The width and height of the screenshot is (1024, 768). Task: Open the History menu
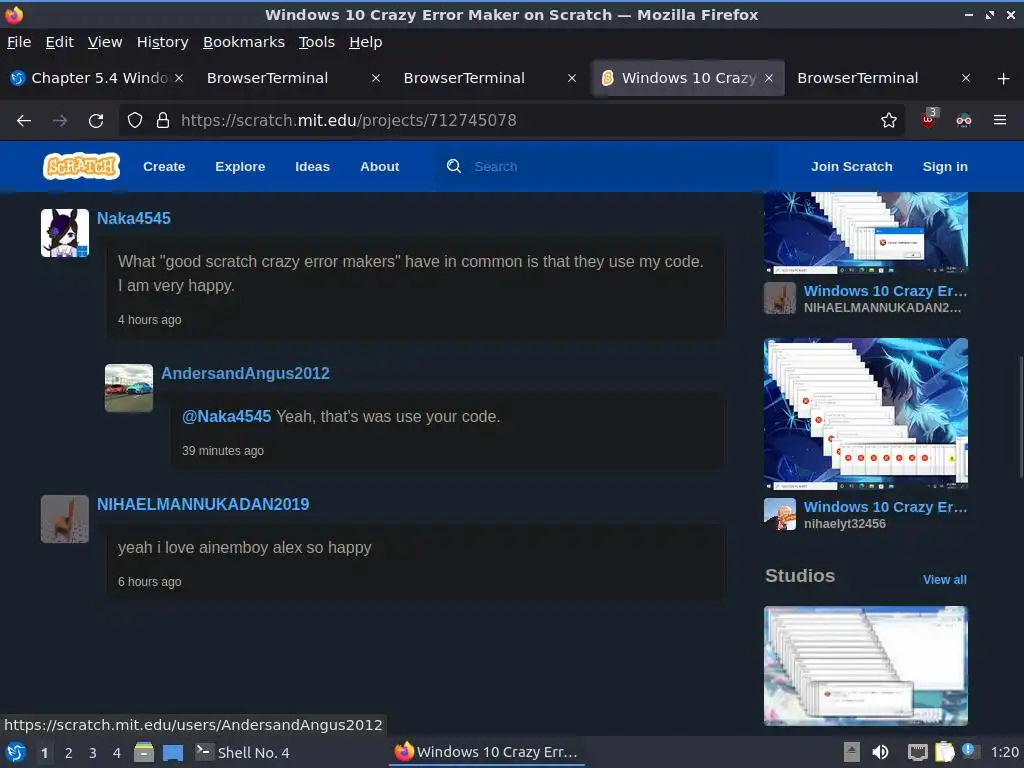[163, 42]
